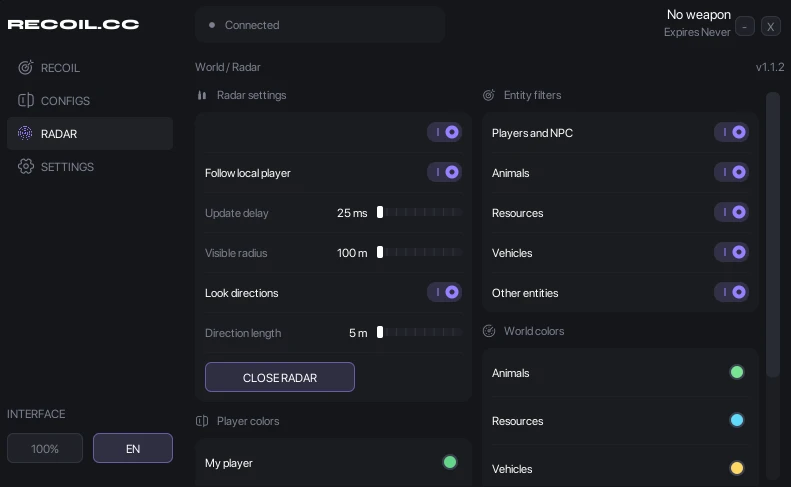
Task: Toggle Follow local player switch
Action: click(x=444, y=172)
